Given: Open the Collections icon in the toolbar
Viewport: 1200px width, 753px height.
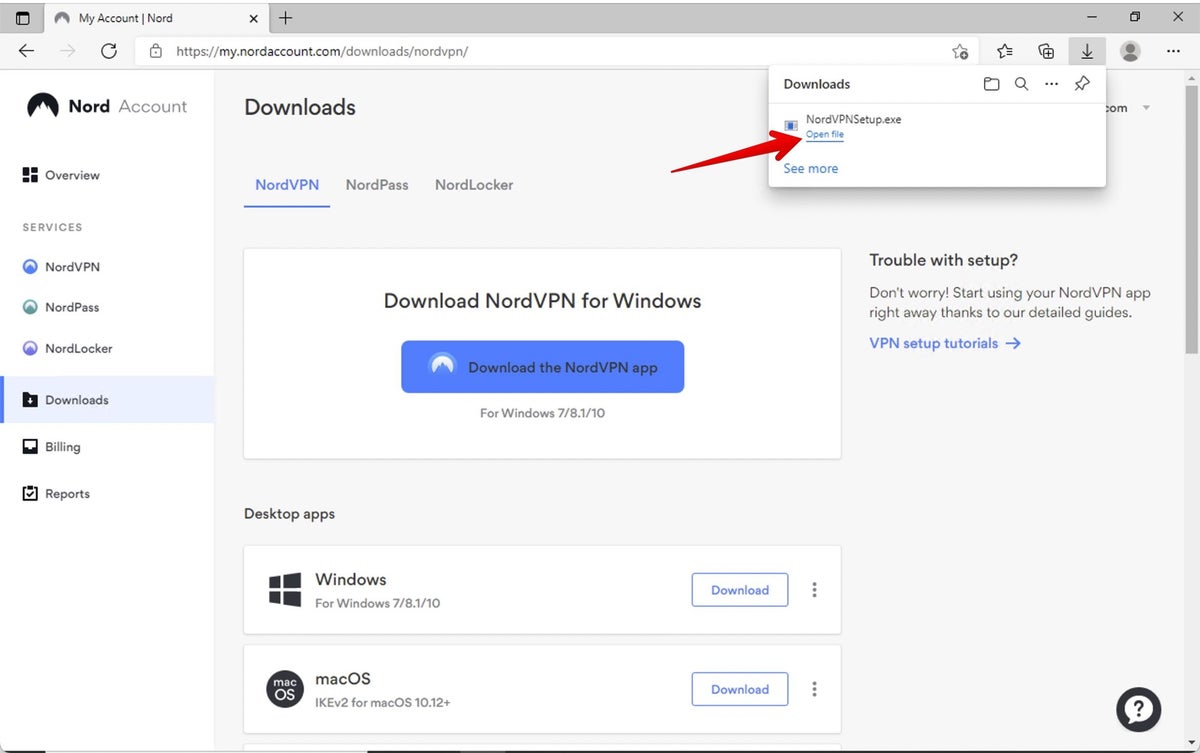Looking at the screenshot, I should pyautogui.click(x=1046, y=51).
